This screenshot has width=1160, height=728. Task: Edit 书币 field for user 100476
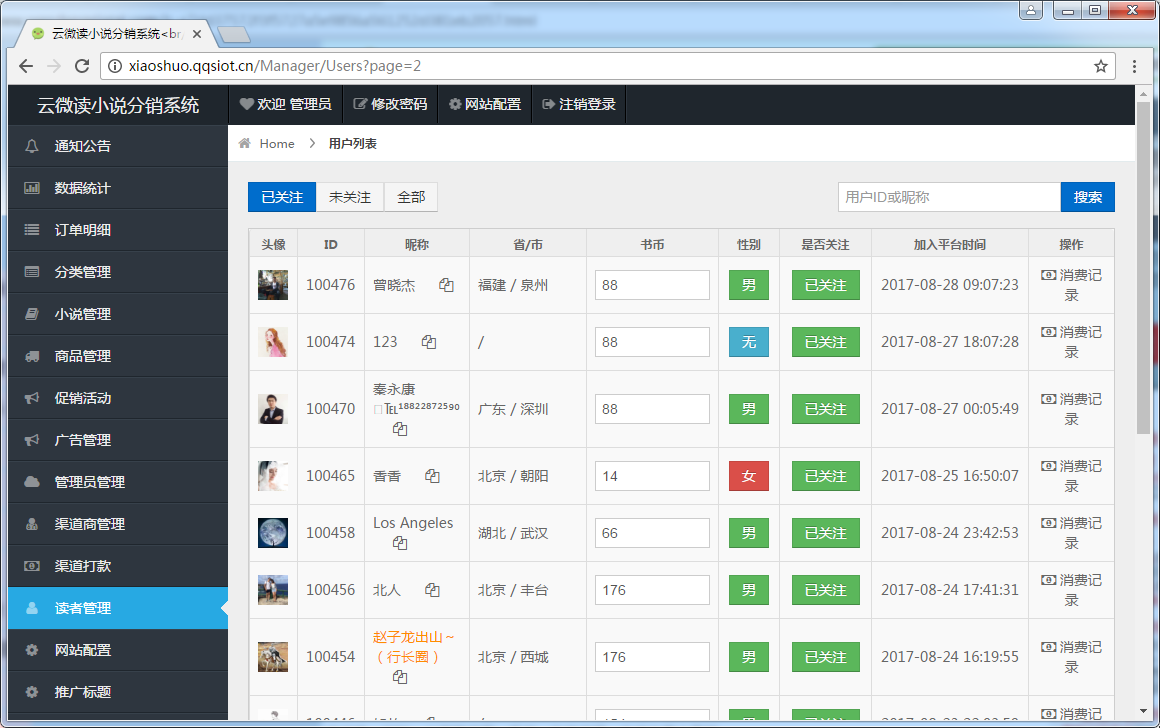pyautogui.click(x=652, y=285)
